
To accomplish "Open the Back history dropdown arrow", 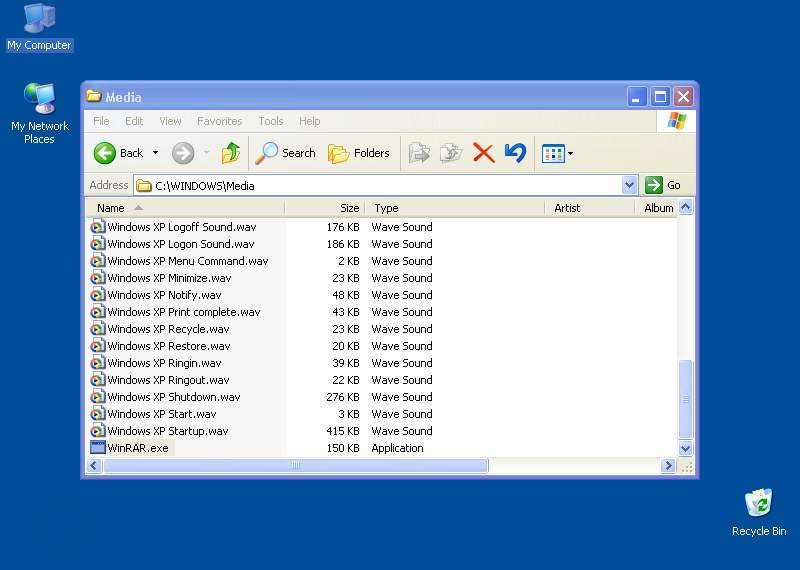I will [x=156, y=153].
